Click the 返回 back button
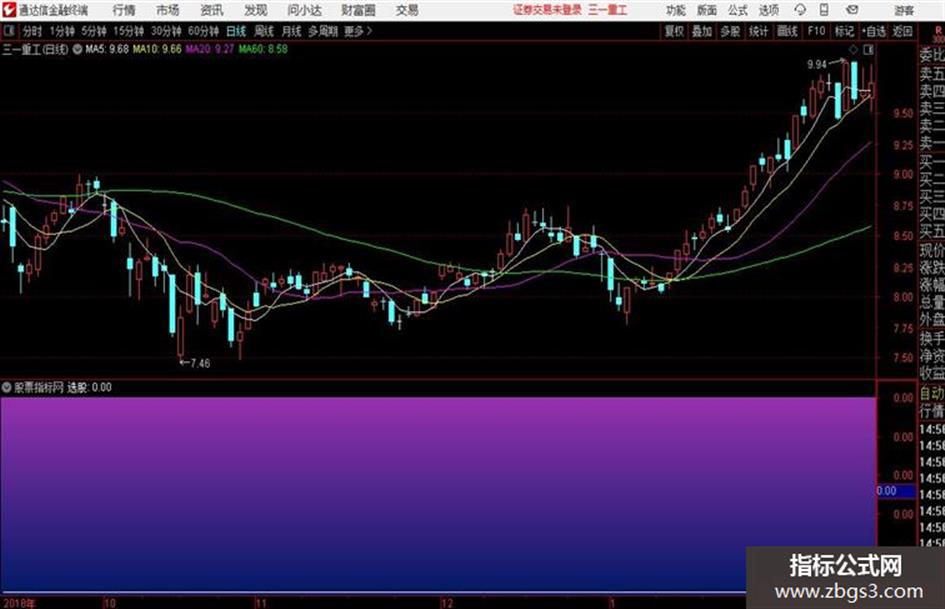 902,31
